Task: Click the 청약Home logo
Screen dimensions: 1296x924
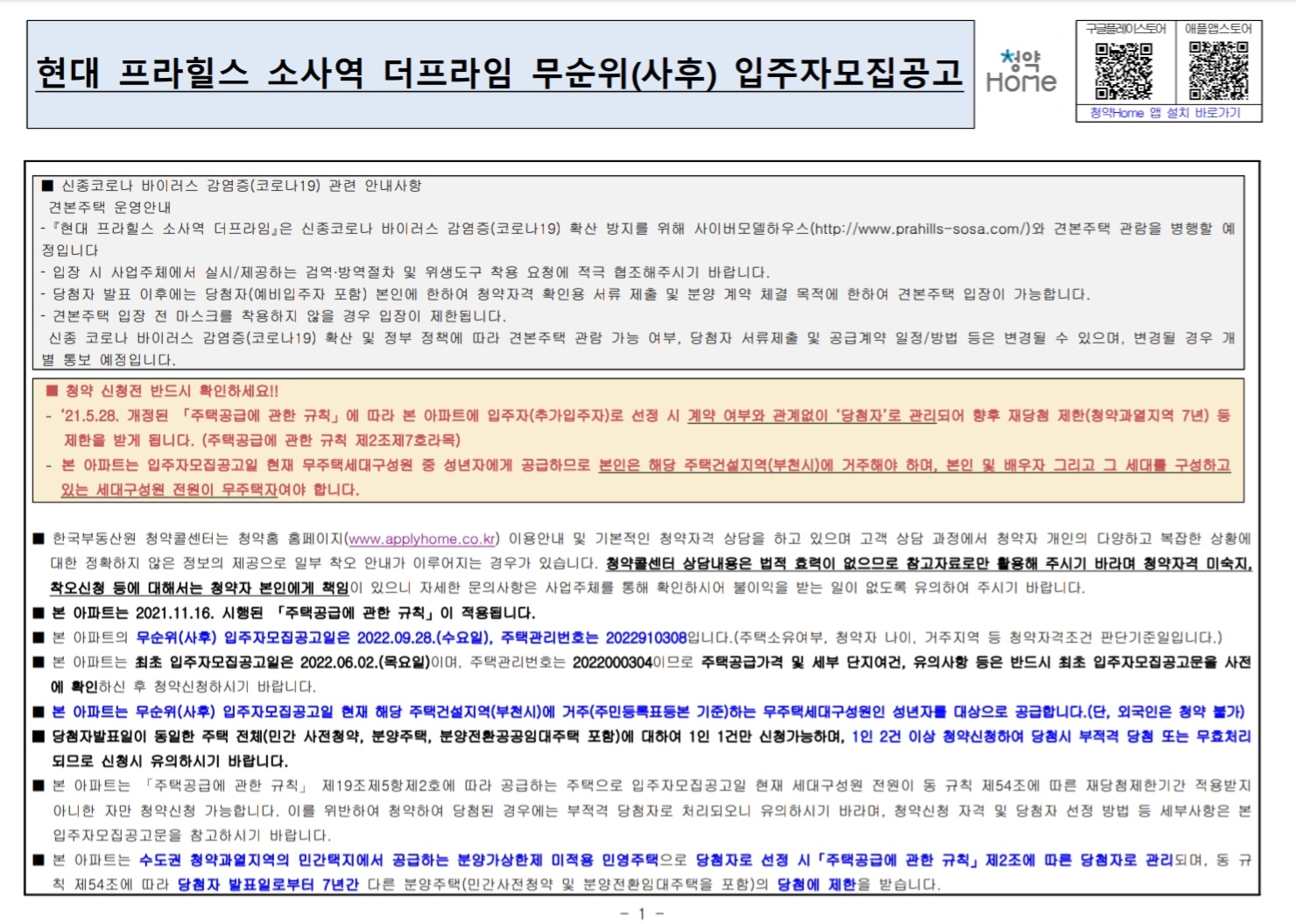Action: (x=1021, y=72)
